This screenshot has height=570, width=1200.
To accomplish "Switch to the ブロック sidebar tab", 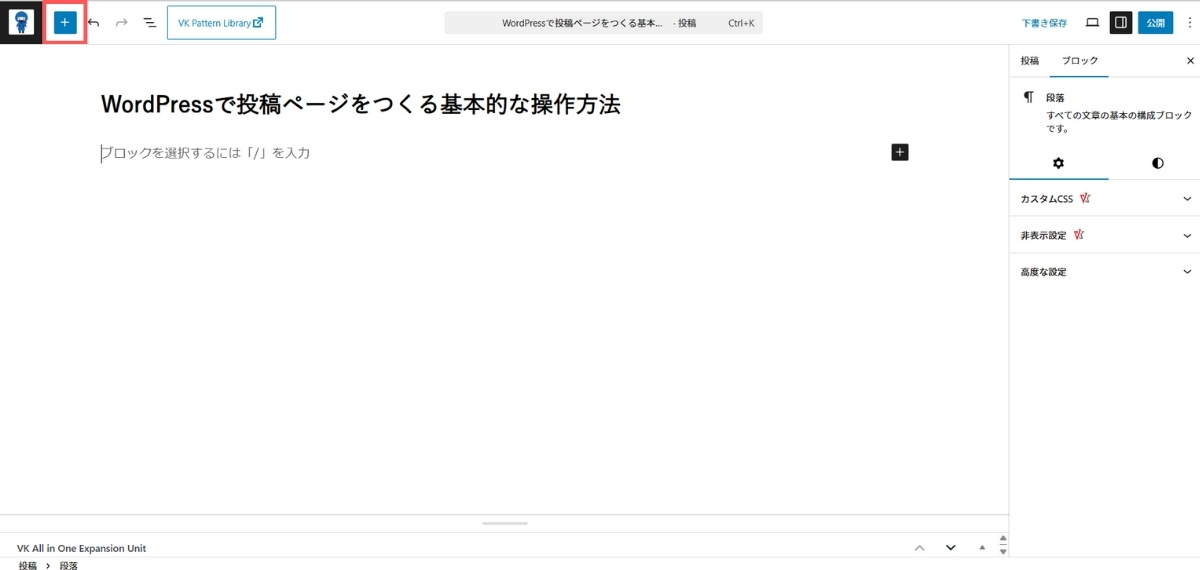I will click(x=1080, y=61).
